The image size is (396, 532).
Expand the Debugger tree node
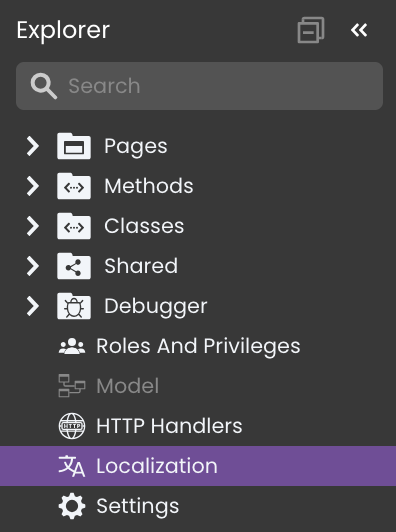click(x=33, y=306)
